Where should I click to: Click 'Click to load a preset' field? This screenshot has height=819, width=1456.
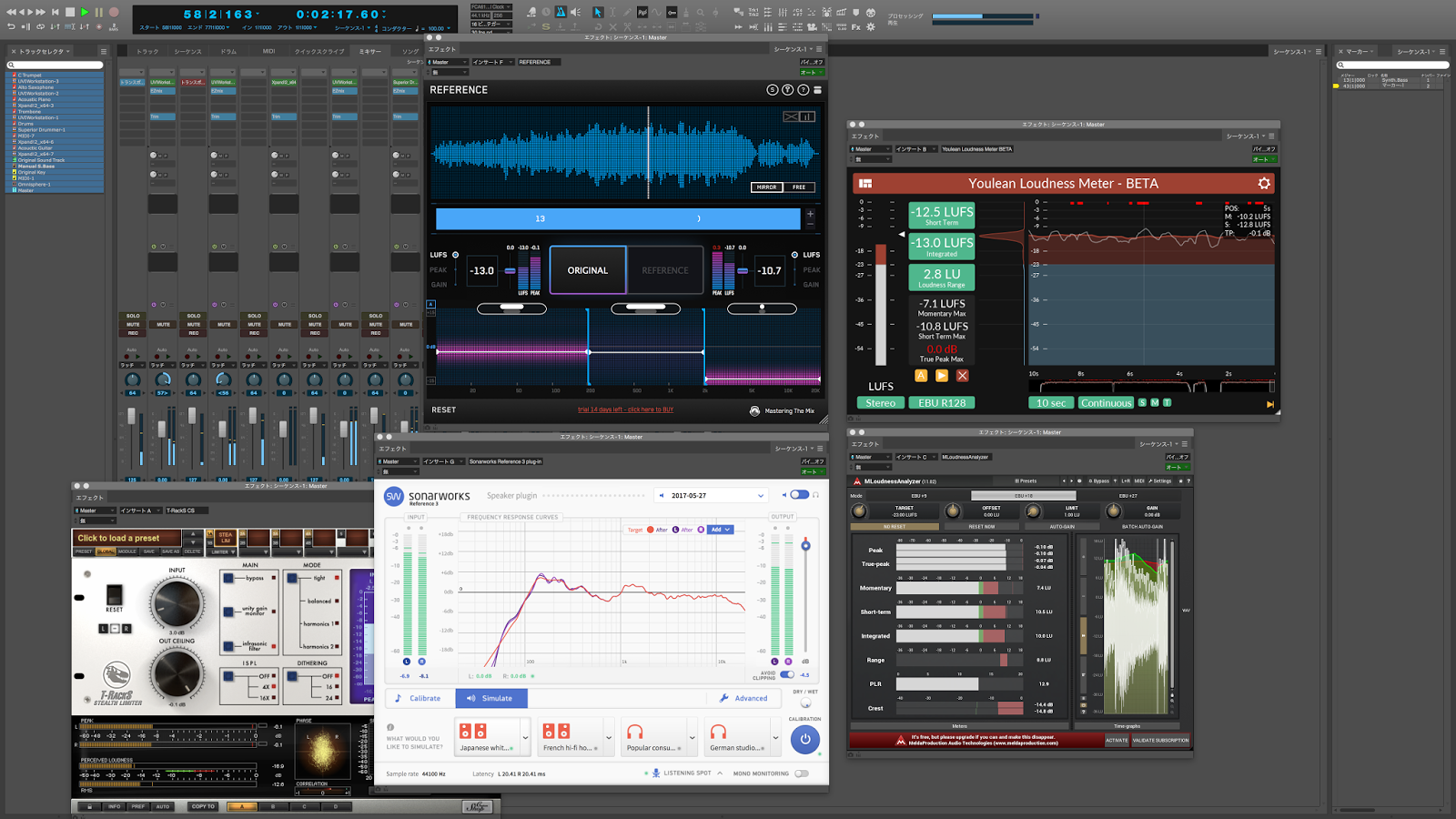128,538
